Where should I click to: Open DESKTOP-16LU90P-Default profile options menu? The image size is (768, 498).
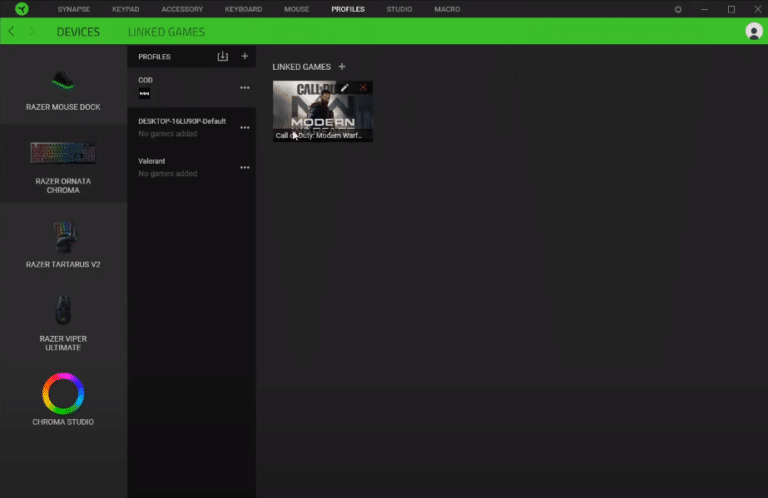click(244, 127)
